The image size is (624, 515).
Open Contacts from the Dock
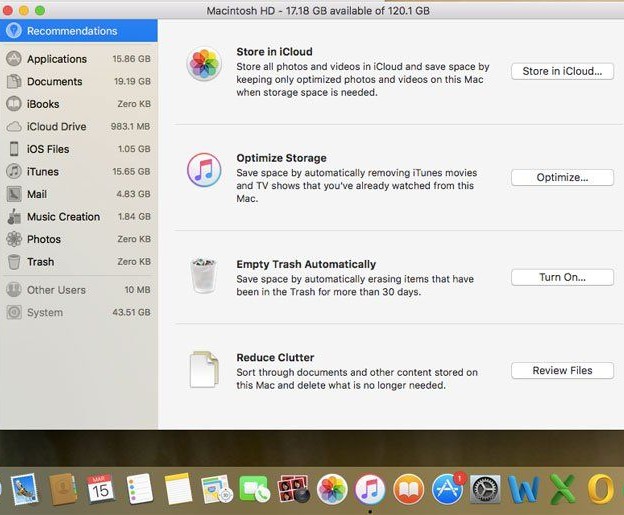tap(62, 489)
